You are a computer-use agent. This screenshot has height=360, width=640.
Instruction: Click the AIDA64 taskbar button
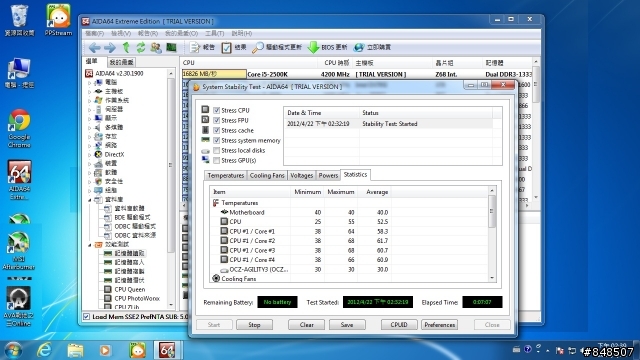point(167,350)
